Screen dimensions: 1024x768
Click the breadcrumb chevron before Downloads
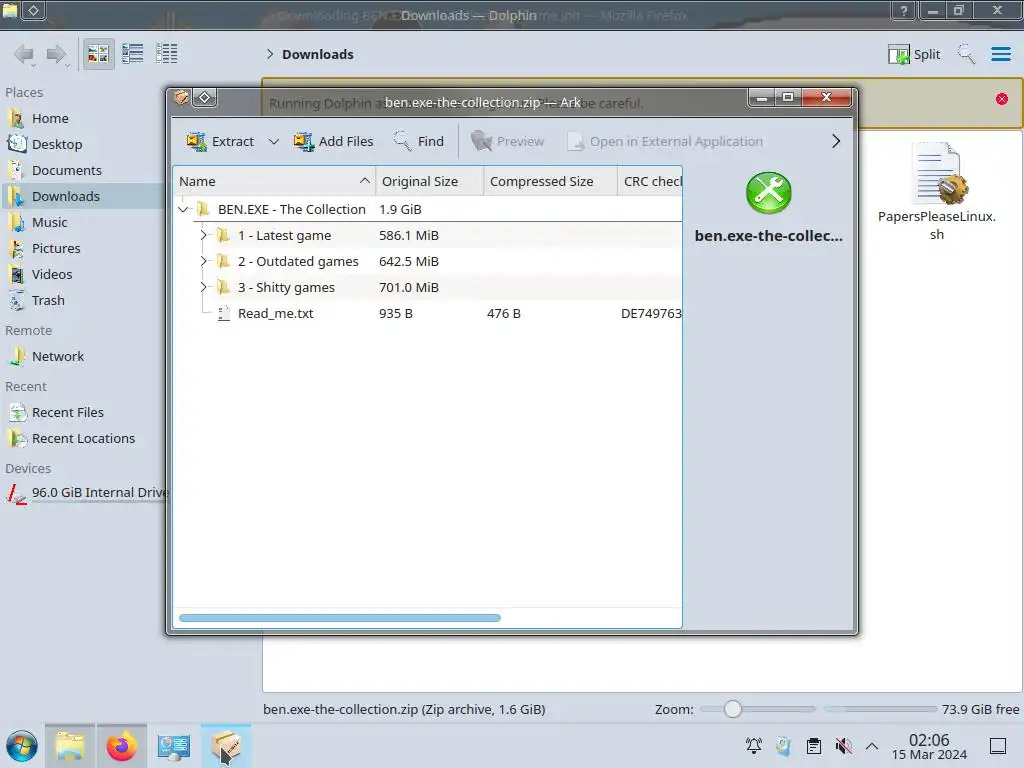[x=270, y=55]
